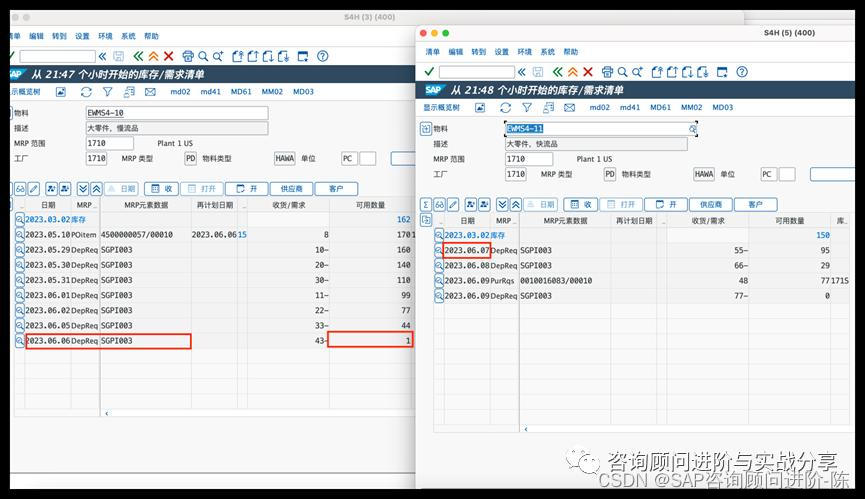The height and width of the screenshot is (499, 865).
Task: Collapse all rows double-up chevron in S4H (5)
Action: 515,205
